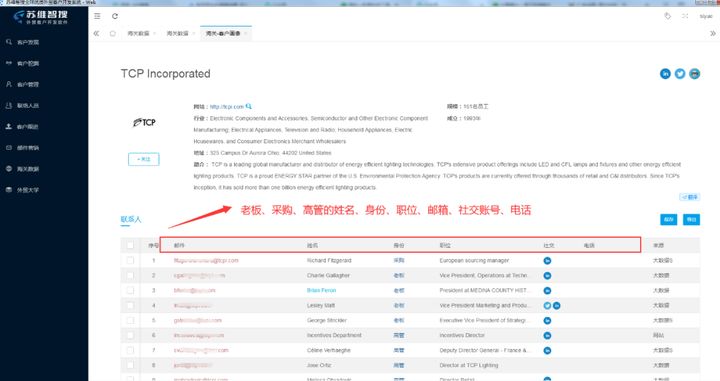This screenshot has width=720, height=381.
Task: Check the select-all checkbox in table header
Action: (130, 245)
